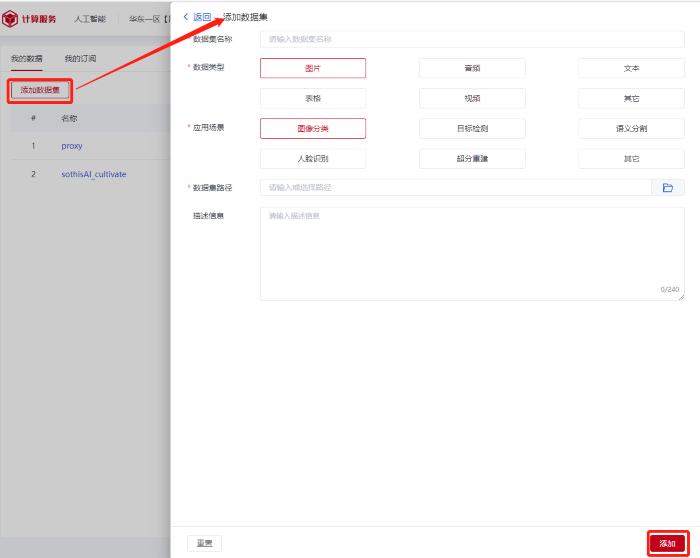This screenshot has width=700, height=558.
Task: Select 表格 data type option
Action: (x=313, y=98)
